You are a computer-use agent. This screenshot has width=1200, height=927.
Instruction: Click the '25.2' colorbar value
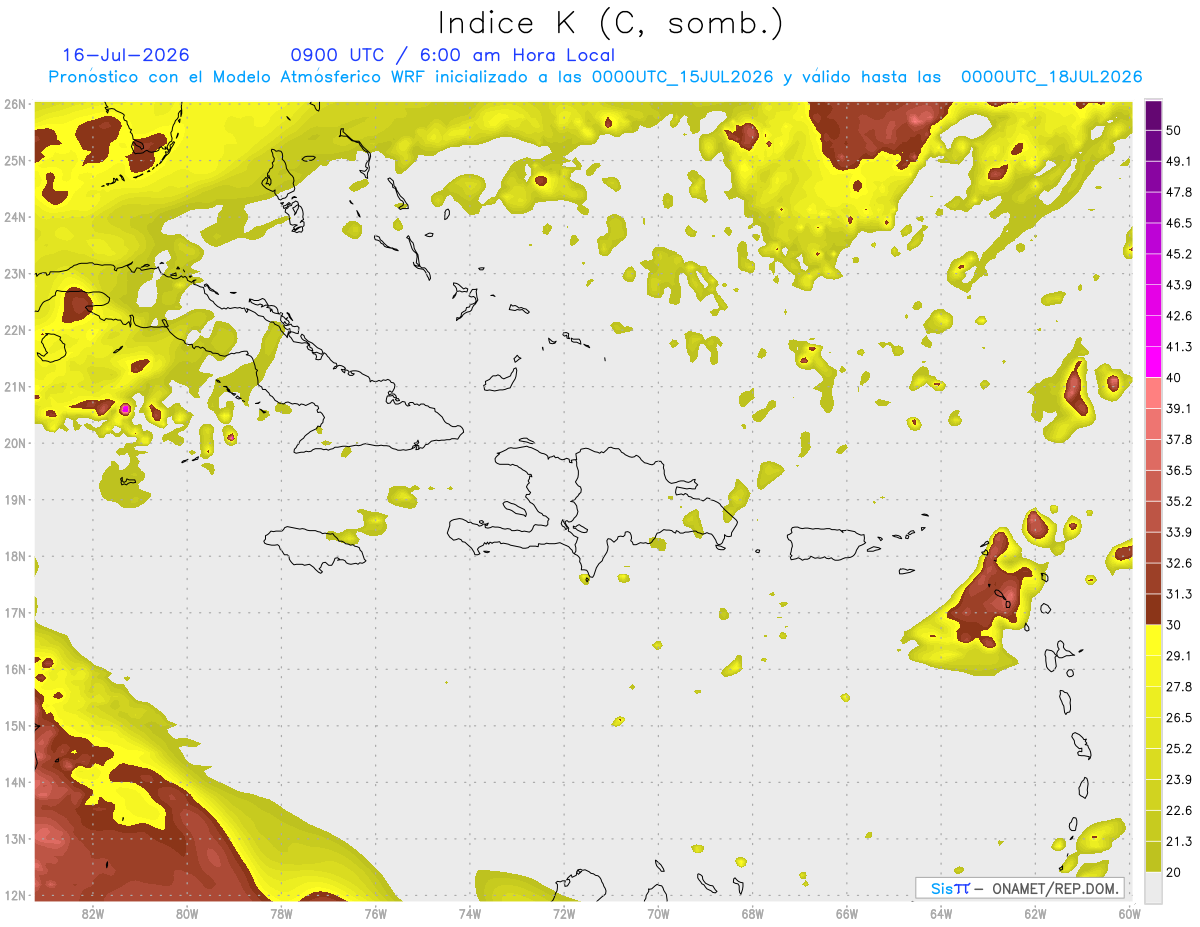point(1179,748)
